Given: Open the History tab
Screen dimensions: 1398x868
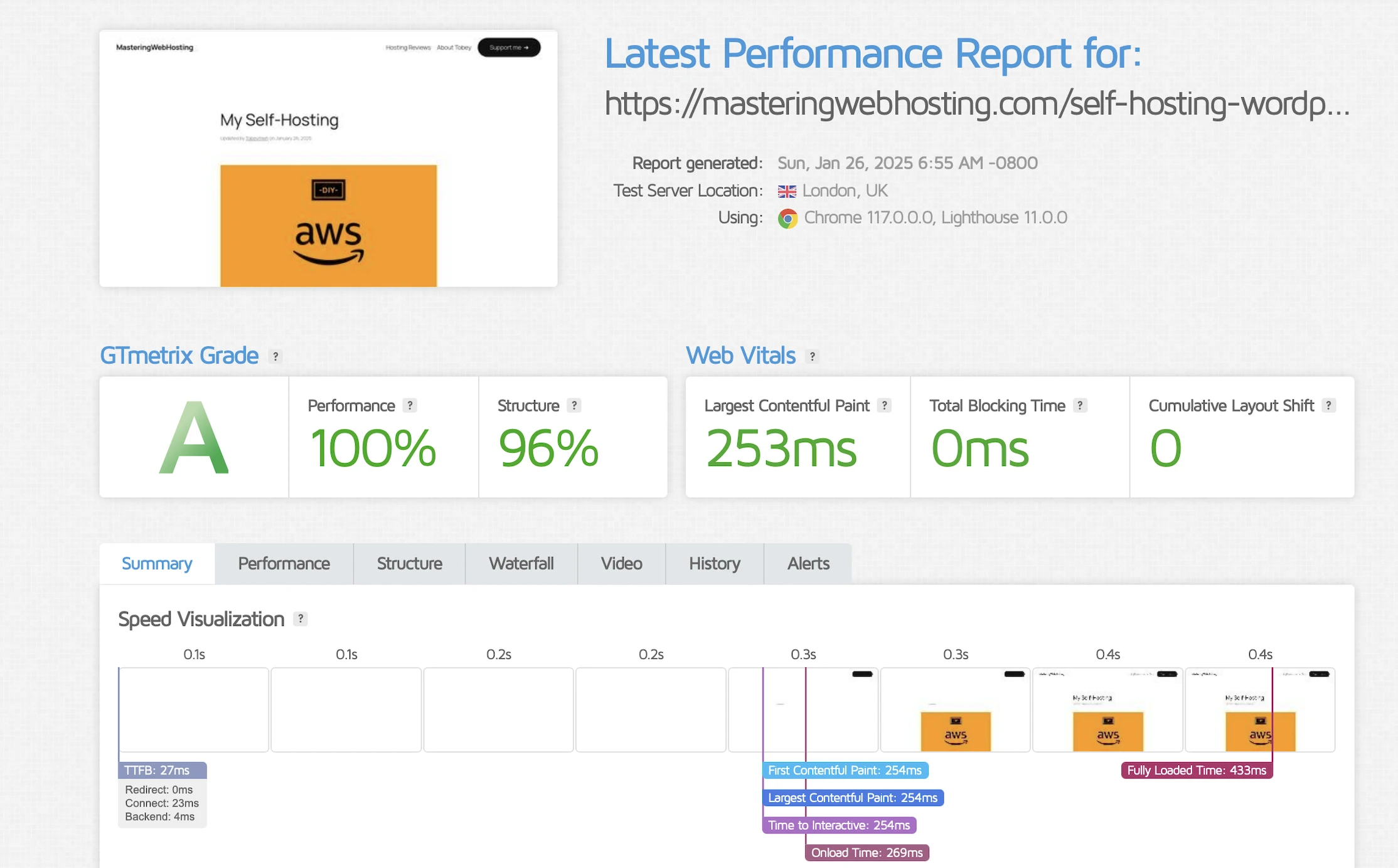Looking at the screenshot, I should point(714,564).
